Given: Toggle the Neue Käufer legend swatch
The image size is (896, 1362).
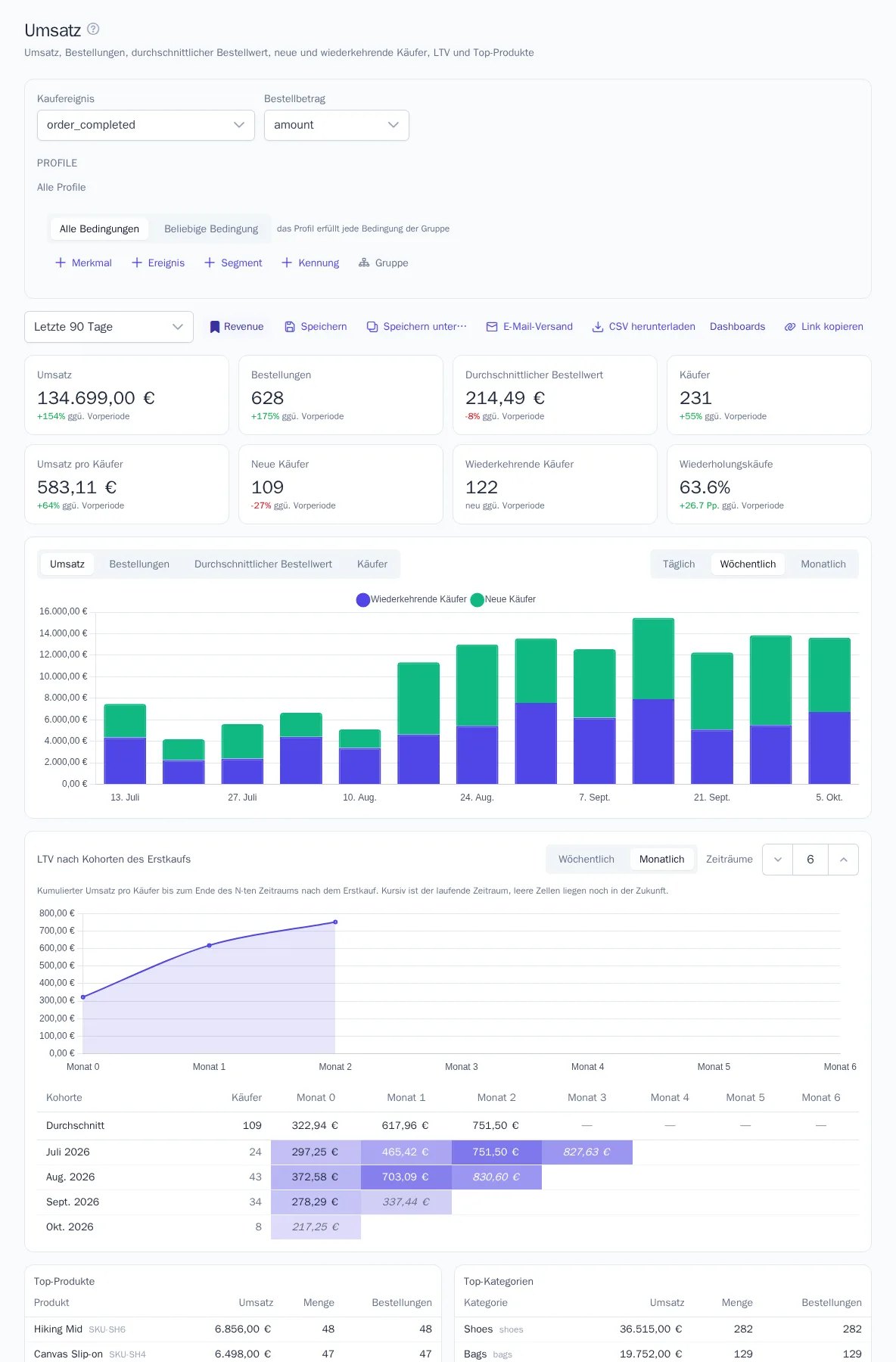Looking at the screenshot, I should click(477, 599).
